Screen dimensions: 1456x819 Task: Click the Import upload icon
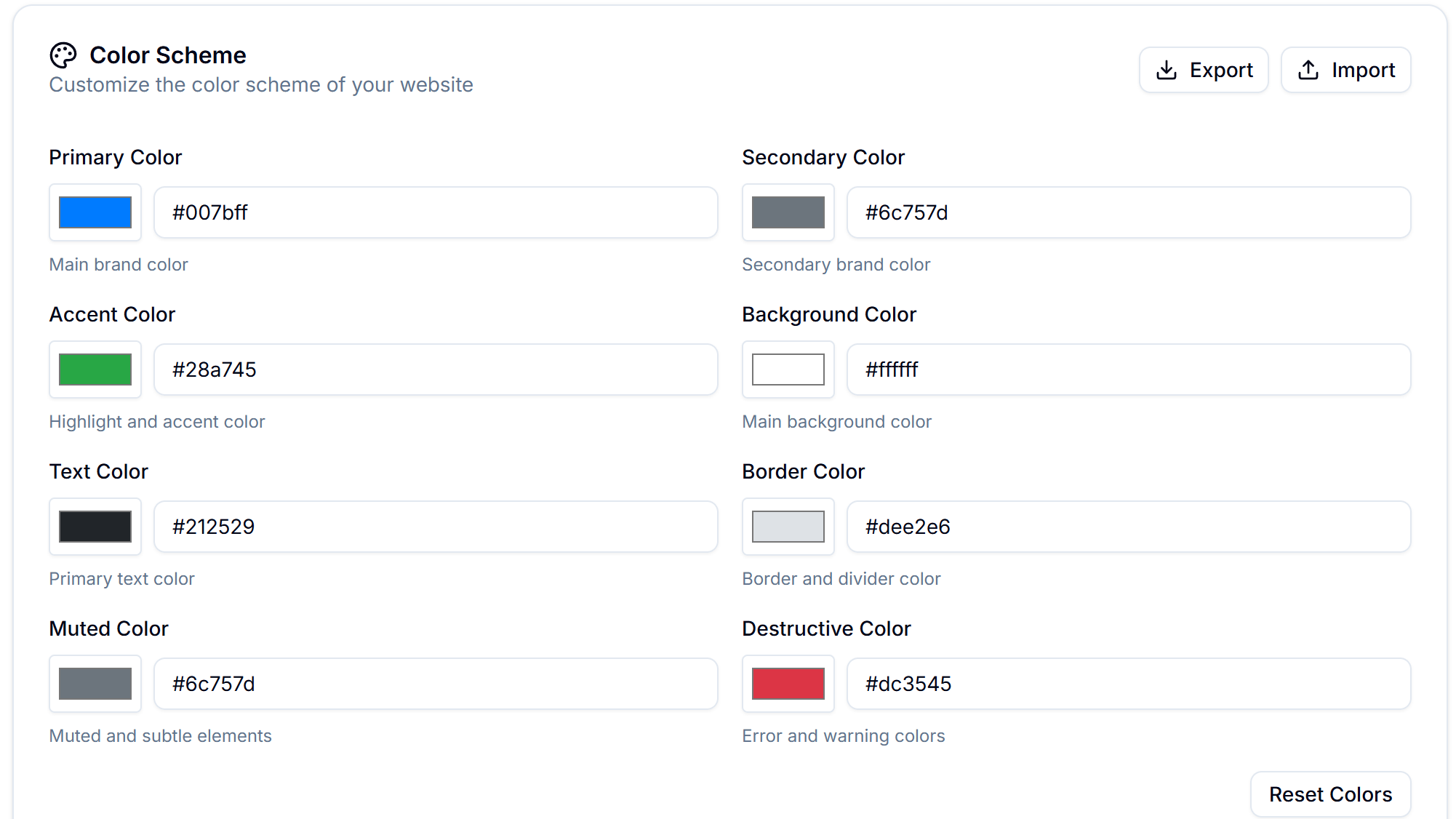(x=1308, y=70)
